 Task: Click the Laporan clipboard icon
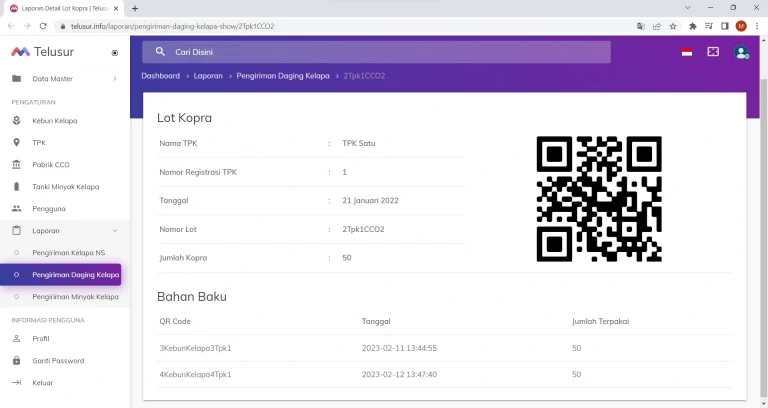(x=16, y=230)
